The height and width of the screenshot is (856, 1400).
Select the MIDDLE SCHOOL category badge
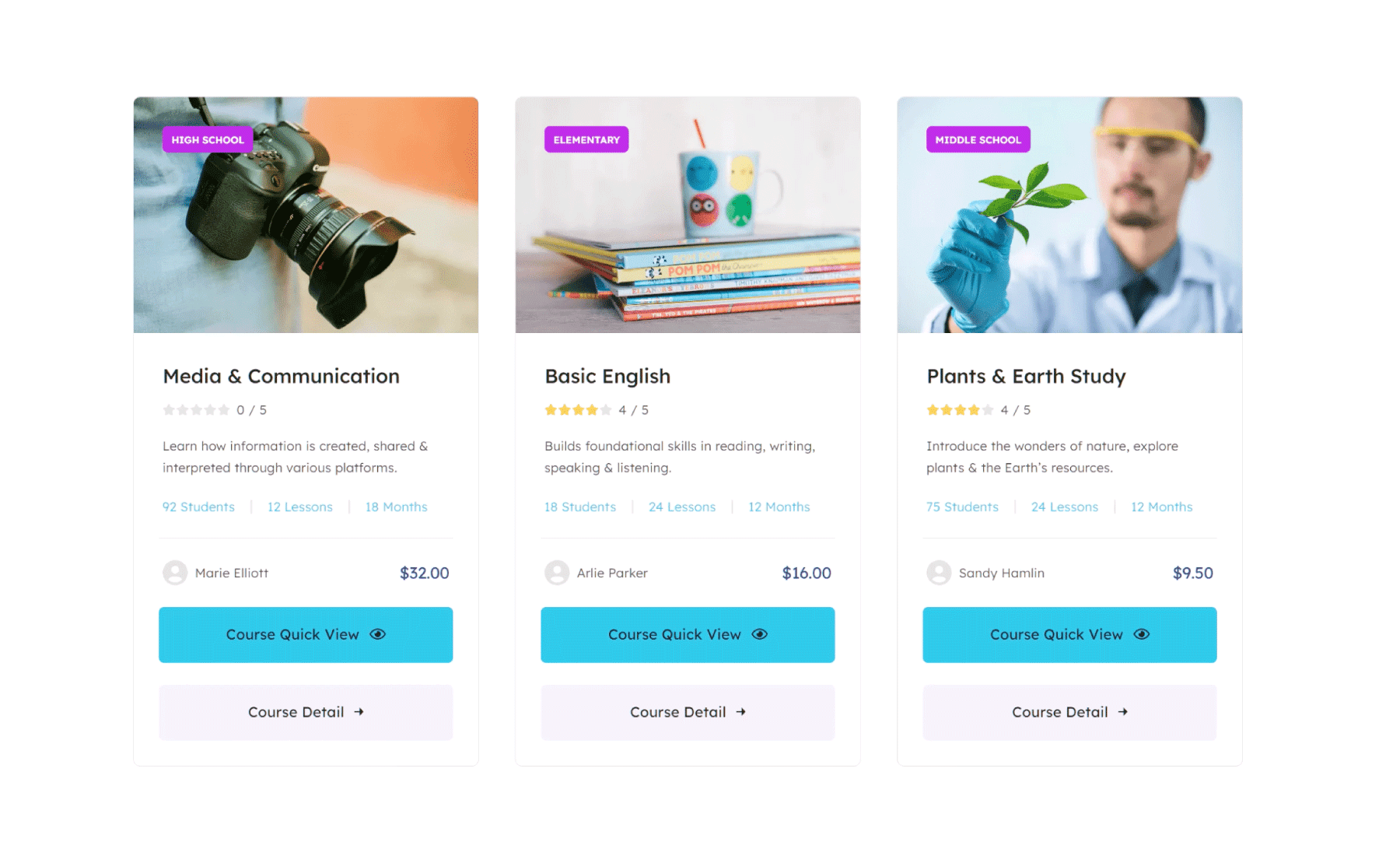978,139
